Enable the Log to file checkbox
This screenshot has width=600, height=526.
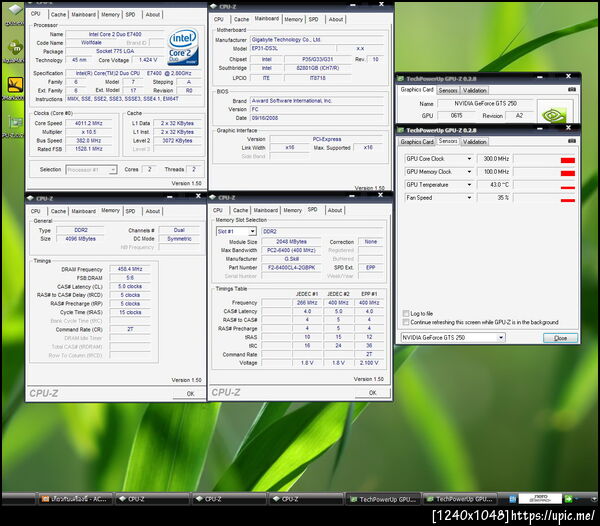pyautogui.click(x=406, y=313)
